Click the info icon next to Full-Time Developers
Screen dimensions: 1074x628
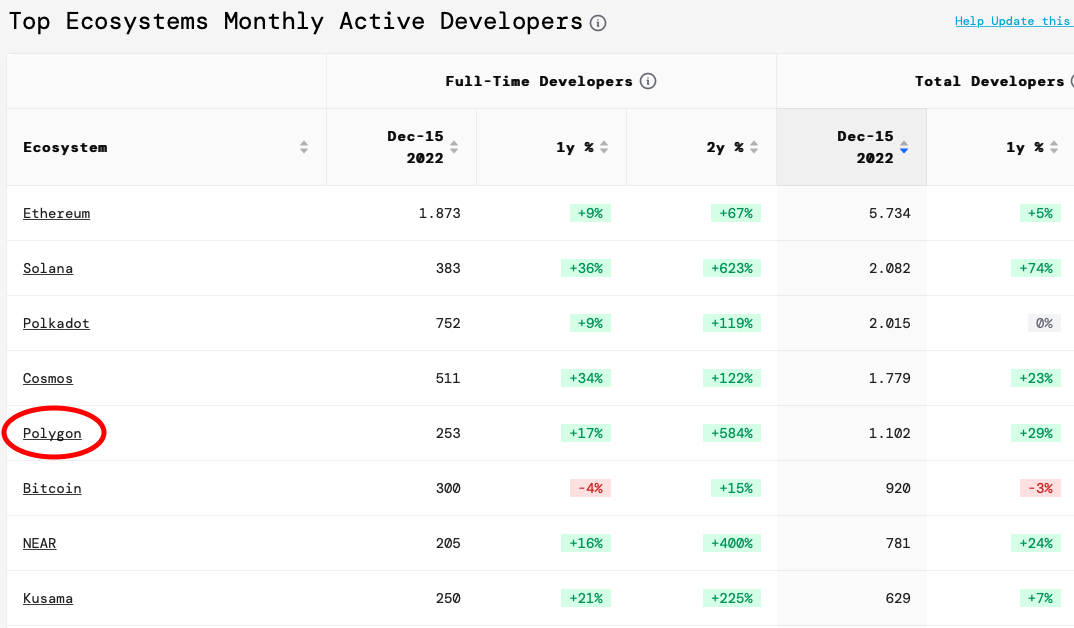click(648, 81)
